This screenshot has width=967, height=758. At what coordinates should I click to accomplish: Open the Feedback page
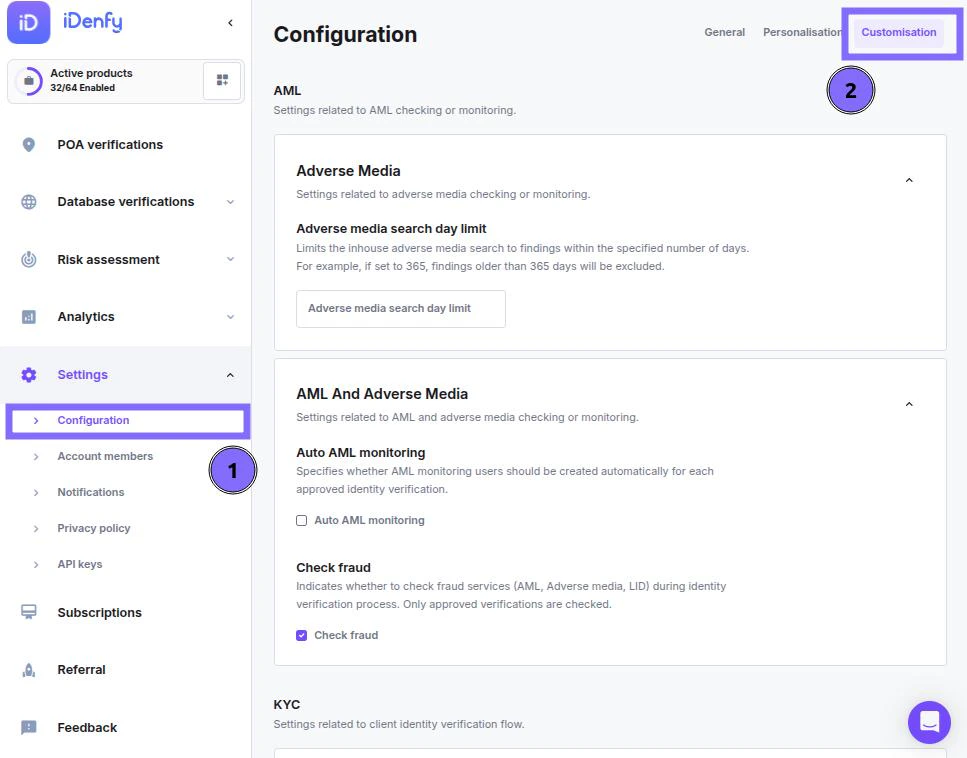tap(87, 728)
